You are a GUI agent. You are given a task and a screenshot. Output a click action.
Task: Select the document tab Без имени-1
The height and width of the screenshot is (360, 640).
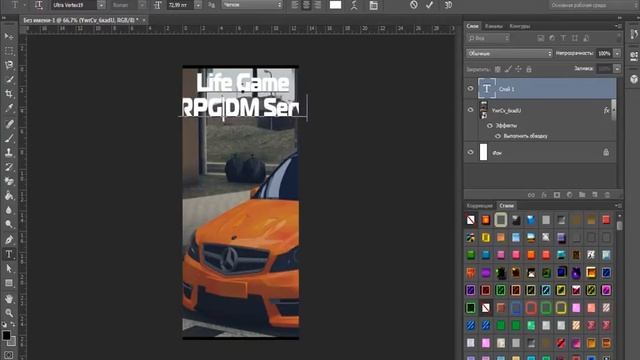pos(80,20)
